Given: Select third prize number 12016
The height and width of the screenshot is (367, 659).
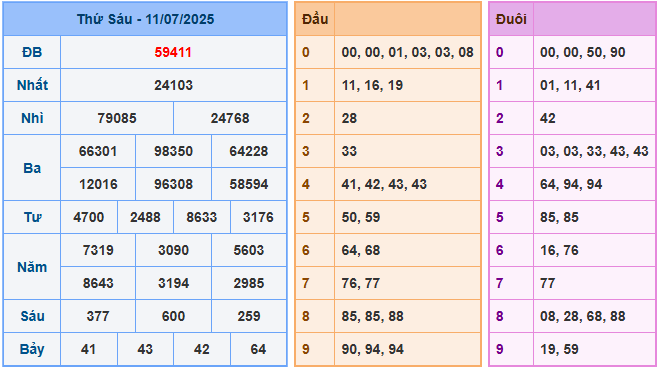Looking at the screenshot, I should click(x=98, y=184).
